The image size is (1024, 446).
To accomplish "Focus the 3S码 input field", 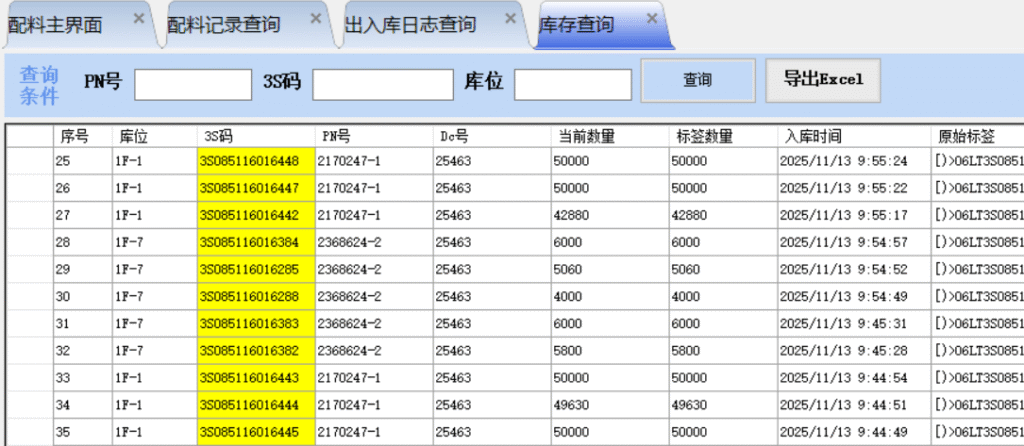I will [x=383, y=85].
